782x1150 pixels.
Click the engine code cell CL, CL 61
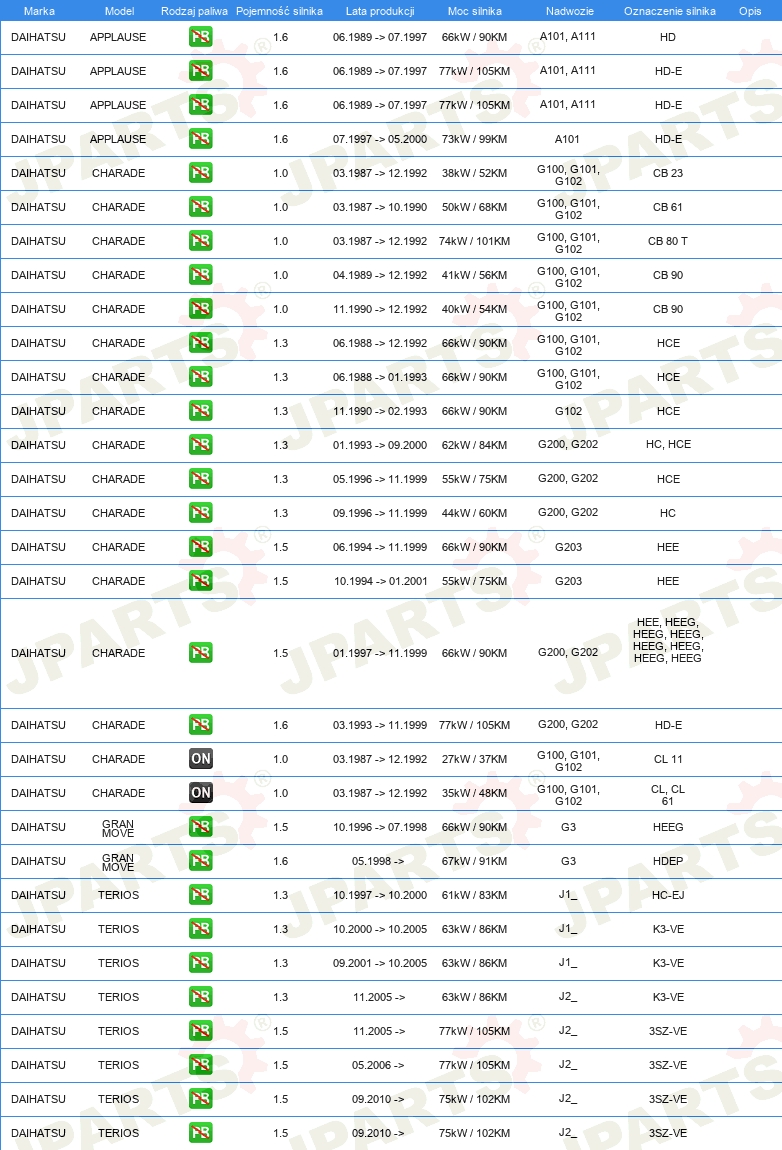[668, 795]
